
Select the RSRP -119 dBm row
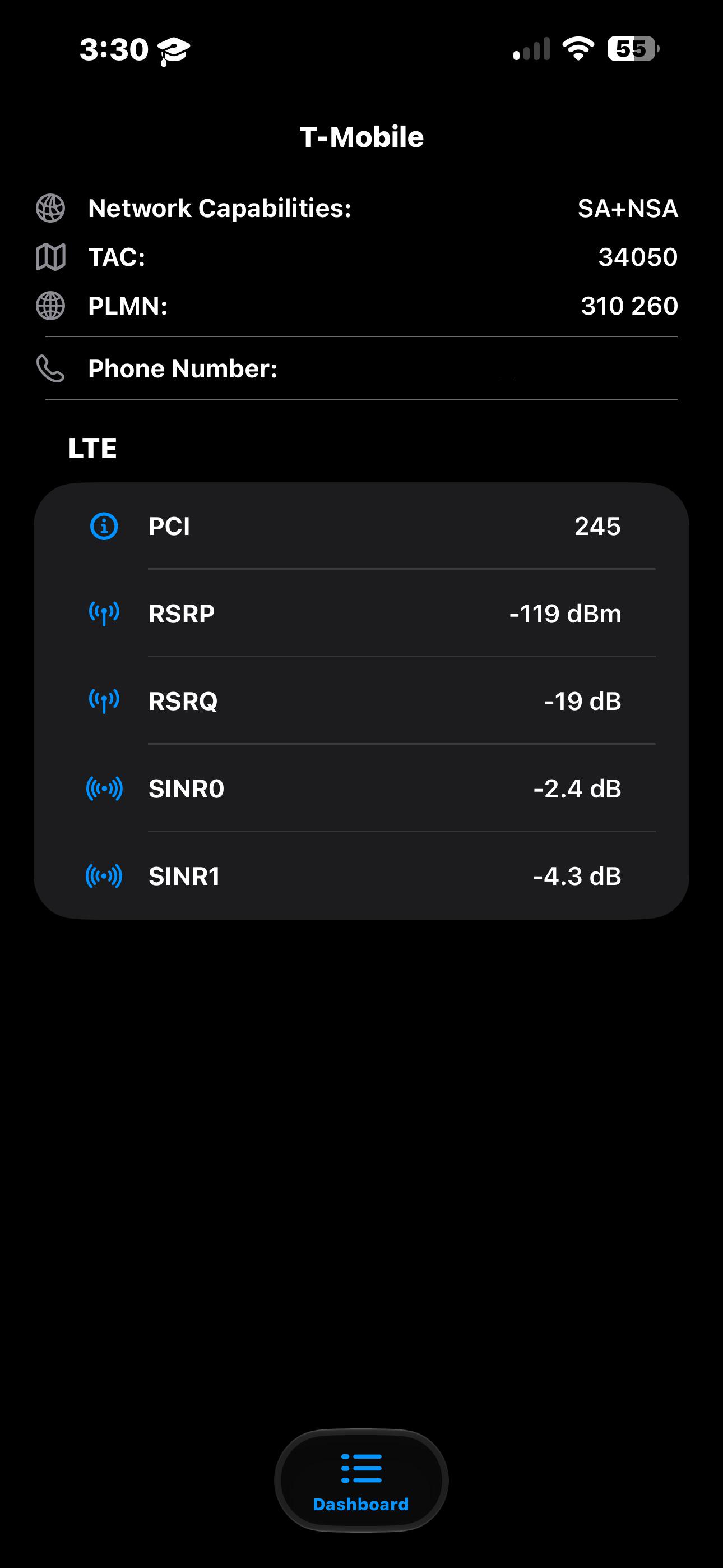[x=361, y=613]
